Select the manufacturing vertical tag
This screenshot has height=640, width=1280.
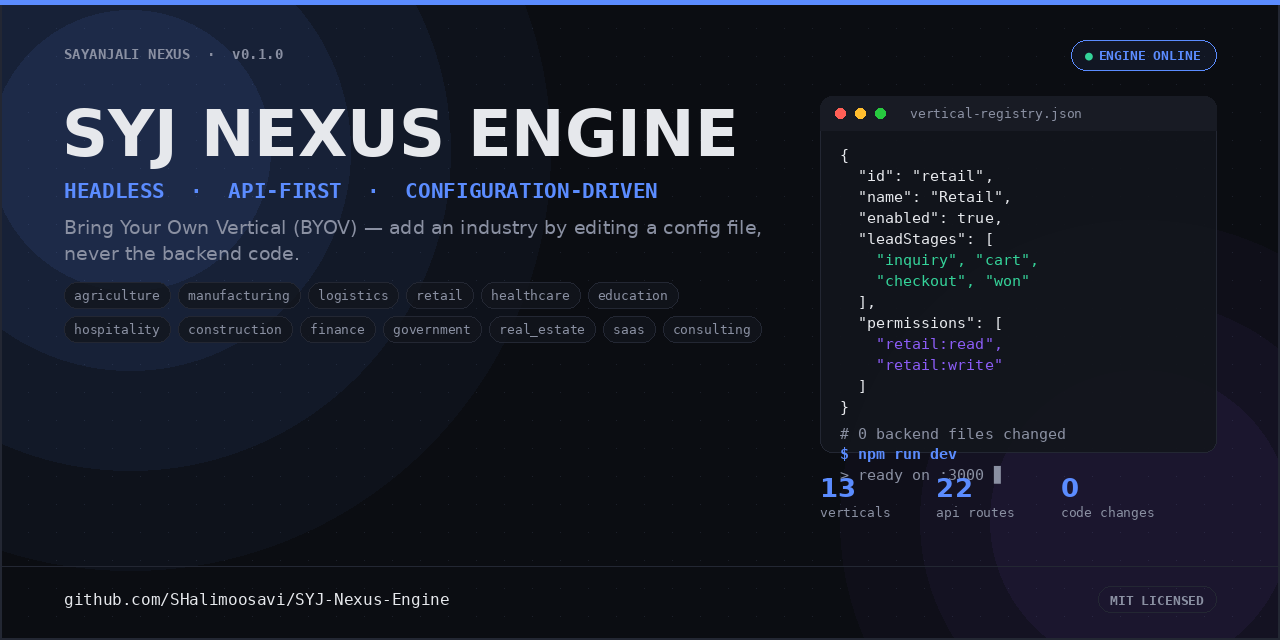[239, 296]
